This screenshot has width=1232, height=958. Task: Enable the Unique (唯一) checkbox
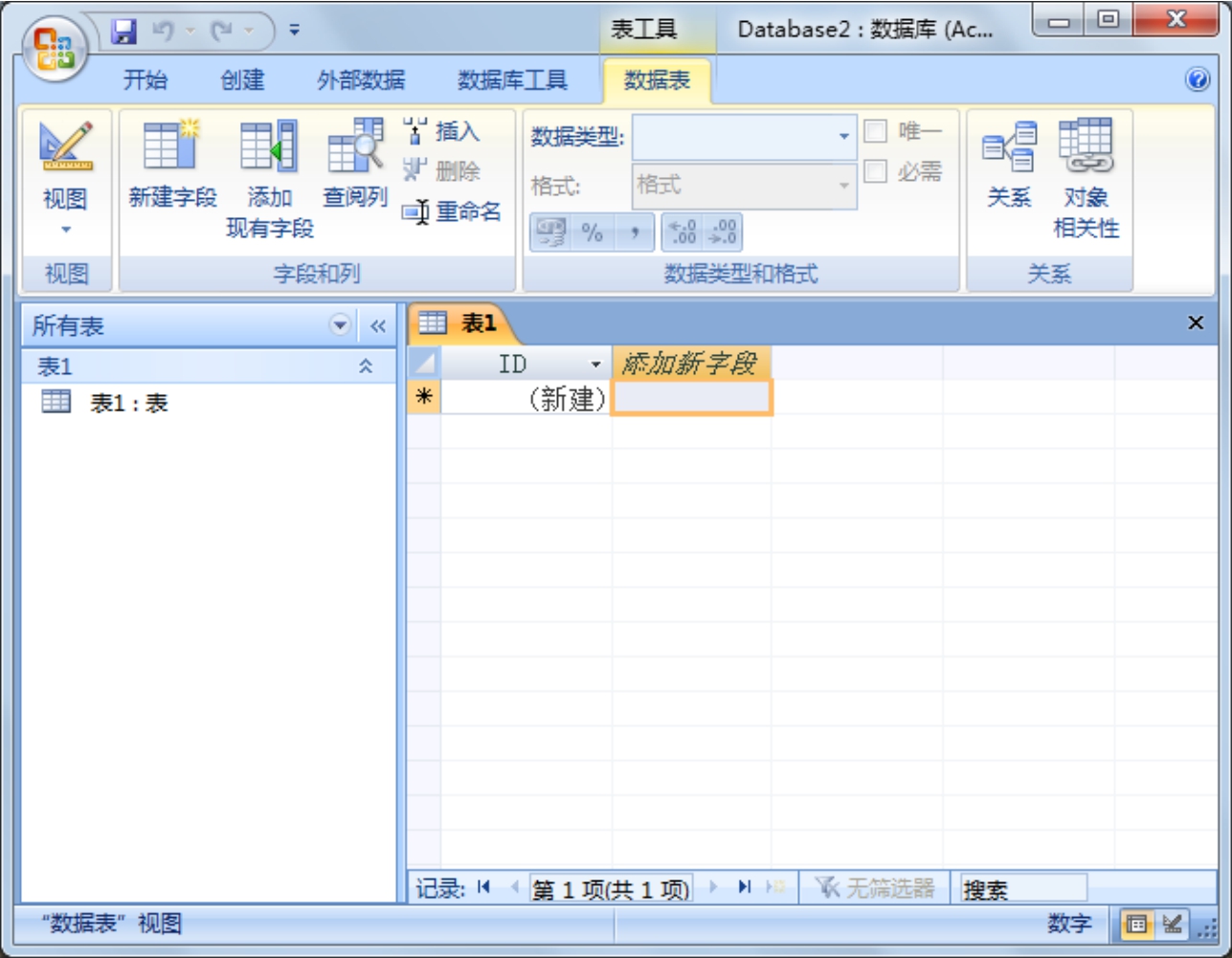pyautogui.click(x=875, y=131)
